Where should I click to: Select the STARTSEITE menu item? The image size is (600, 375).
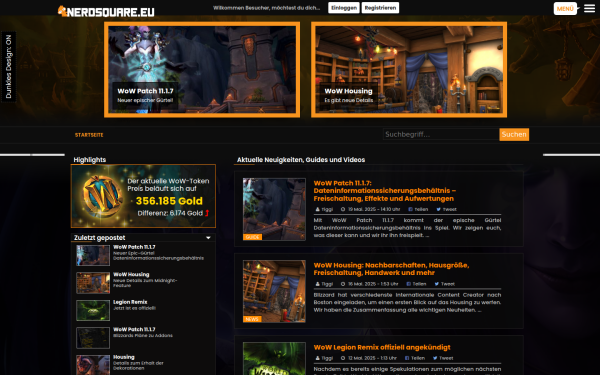(x=89, y=135)
